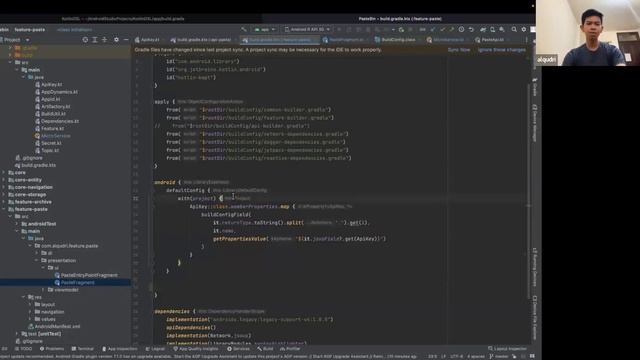Viewport: 640px width, 360px height.
Task: Open the Logcat tool window
Action: tap(155, 349)
